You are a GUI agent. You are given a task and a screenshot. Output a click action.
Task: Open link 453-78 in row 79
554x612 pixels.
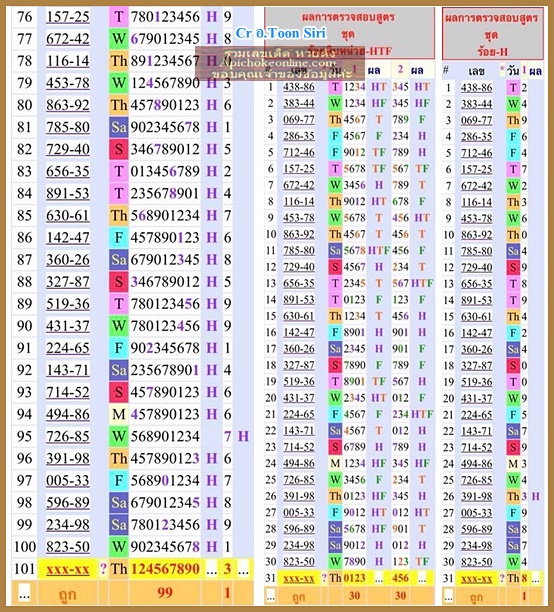pyautogui.click(x=68, y=83)
